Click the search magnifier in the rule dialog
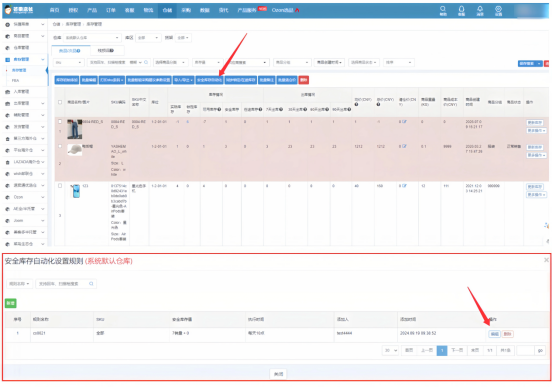Image resolution: width=552 pixels, height=387 pixels. pyautogui.click(x=91, y=283)
